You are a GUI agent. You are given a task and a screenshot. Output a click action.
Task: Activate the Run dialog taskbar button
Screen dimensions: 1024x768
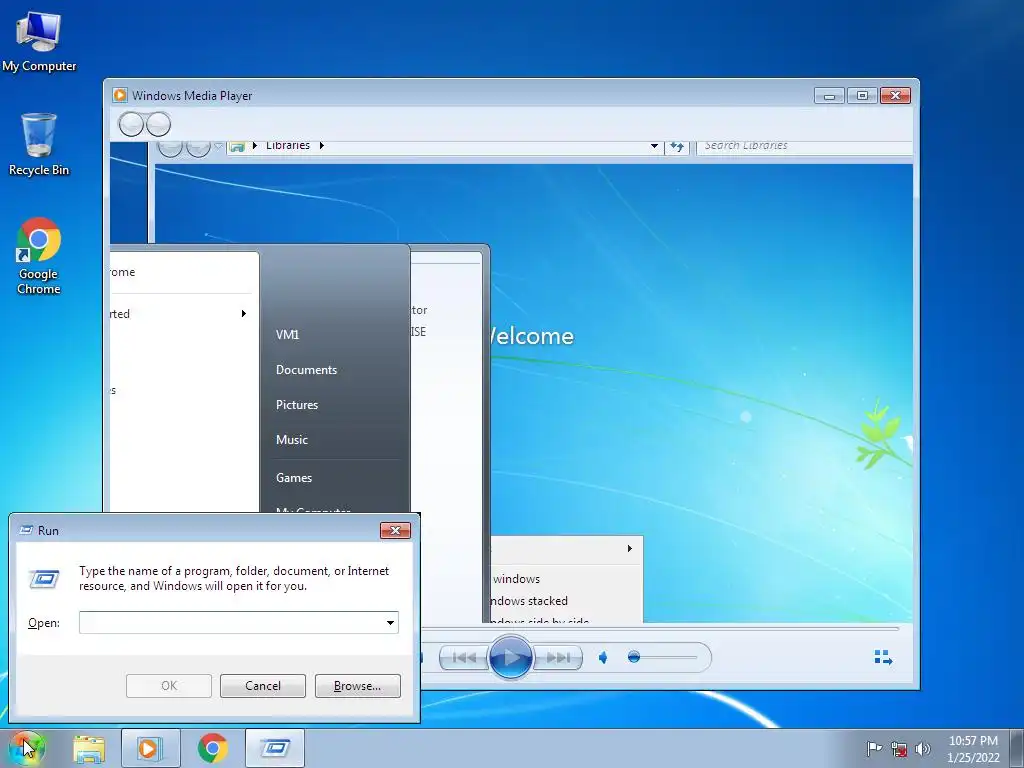pos(275,748)
